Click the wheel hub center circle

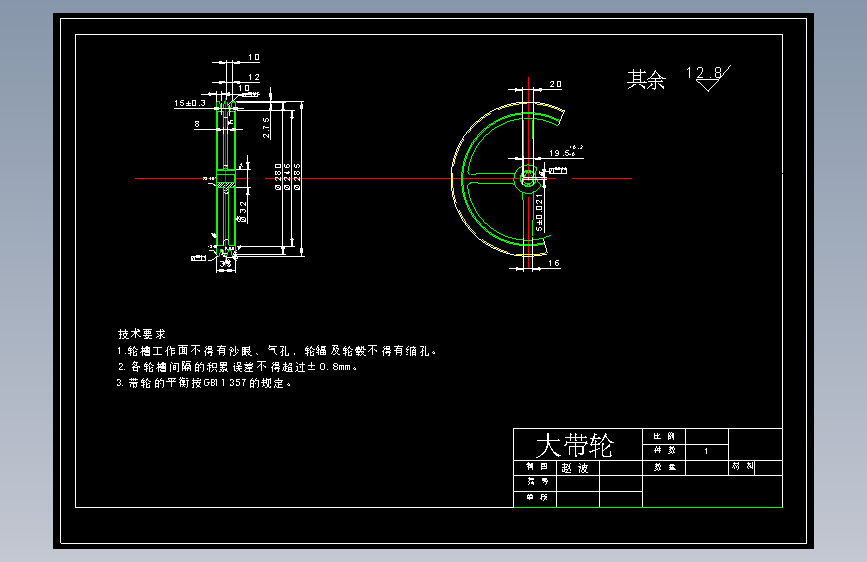pyautogui.click(x=528, y=178)
